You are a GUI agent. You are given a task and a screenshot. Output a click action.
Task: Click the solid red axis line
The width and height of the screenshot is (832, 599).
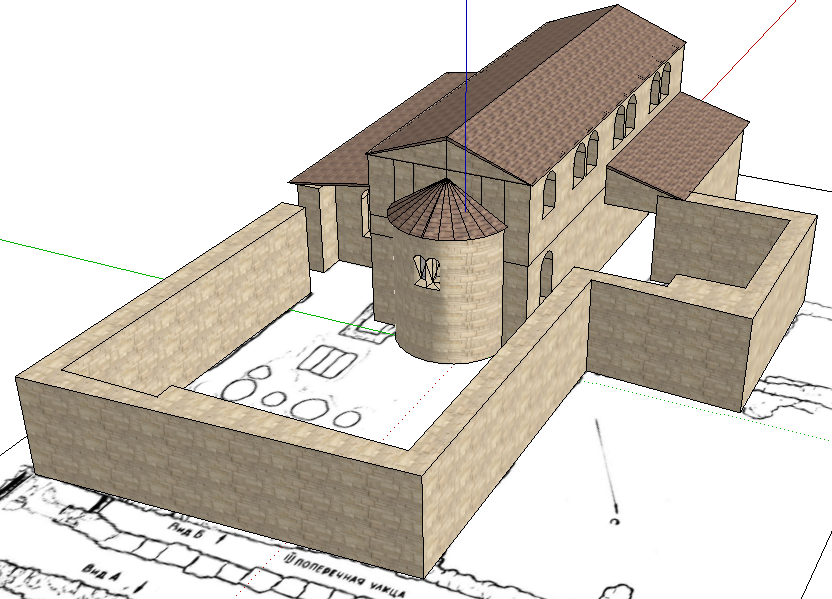(x=749, y=50)
